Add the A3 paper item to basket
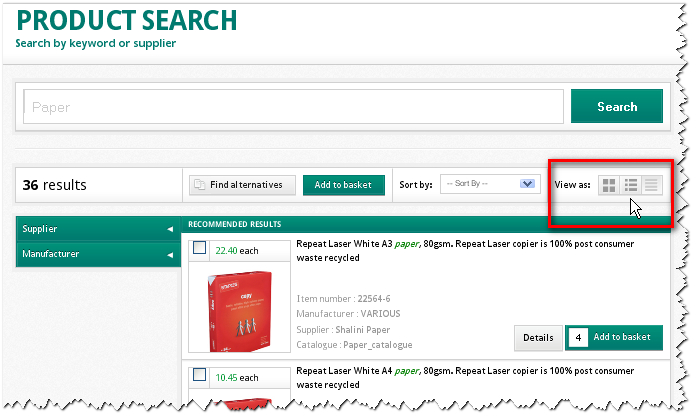Image resolution: width=698 pixels, height=420 pixels. point(622,338)
